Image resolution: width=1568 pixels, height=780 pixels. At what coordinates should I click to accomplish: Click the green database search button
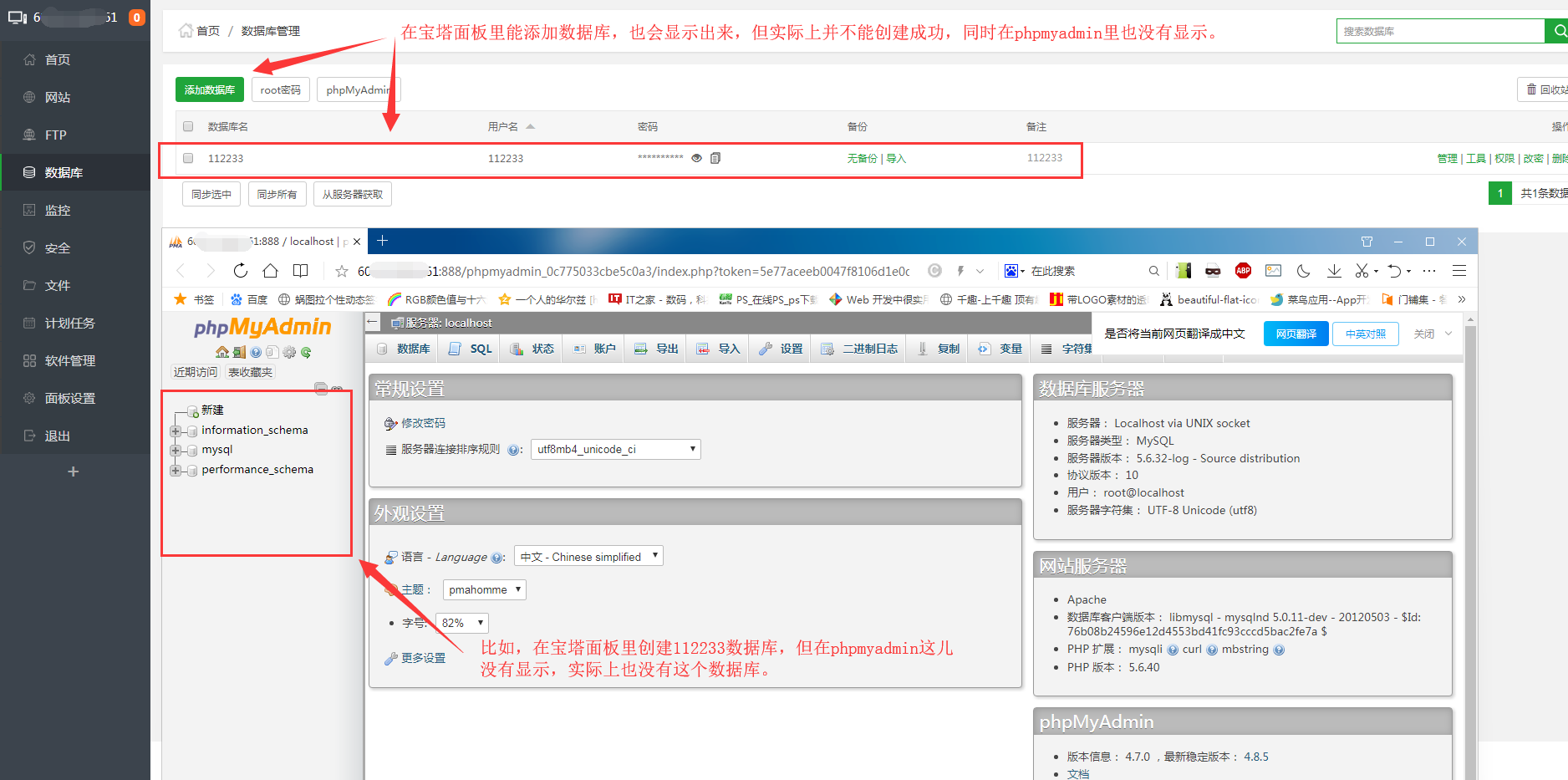point(1556,31)
